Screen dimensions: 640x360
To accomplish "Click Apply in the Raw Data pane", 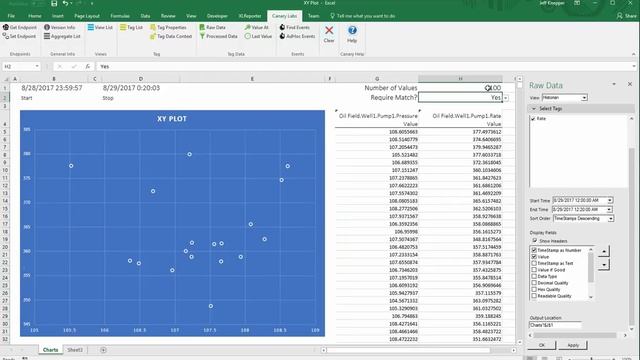I will click(573, 345).
